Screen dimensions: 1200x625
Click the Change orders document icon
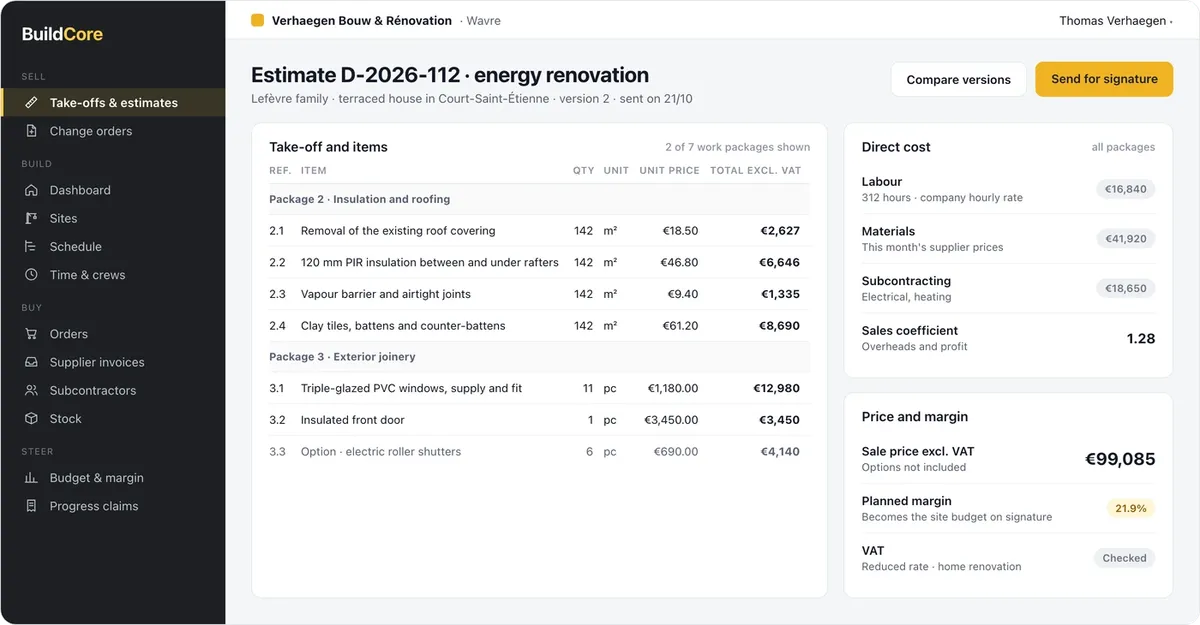point(31,131)
